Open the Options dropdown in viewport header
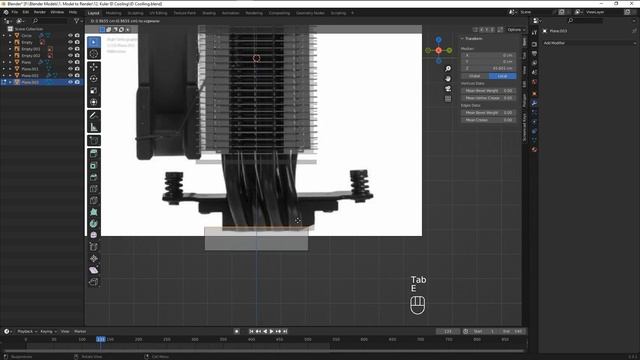The width and height of the screenshot is (640, 360). pyautogui.click(x=516, y=29)
